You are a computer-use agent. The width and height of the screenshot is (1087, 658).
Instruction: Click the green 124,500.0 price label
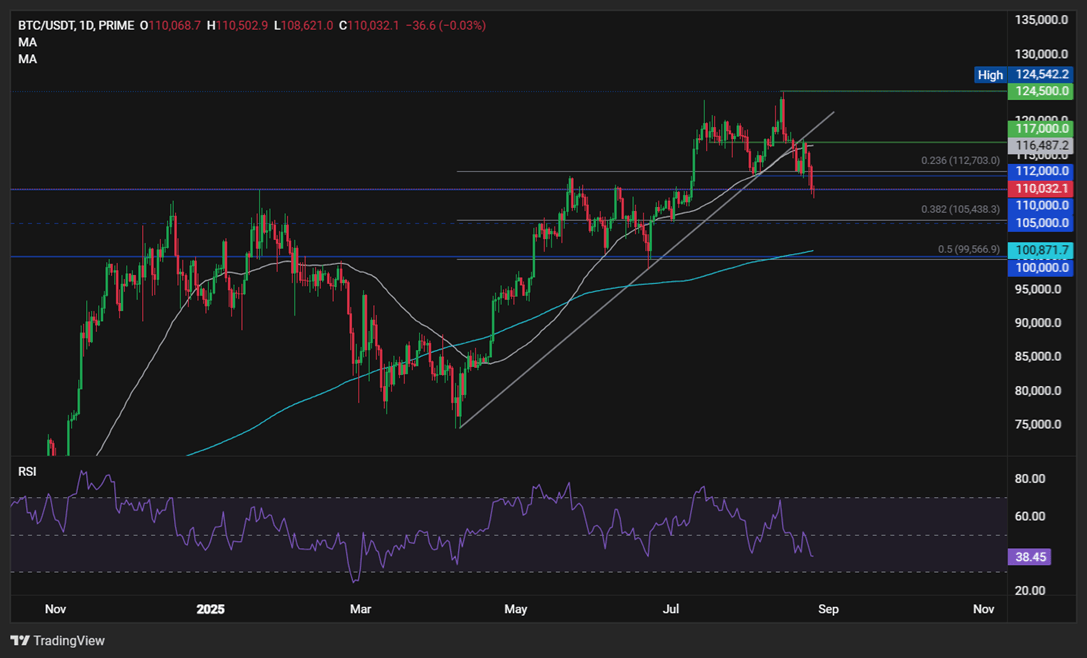point(1042,91)
